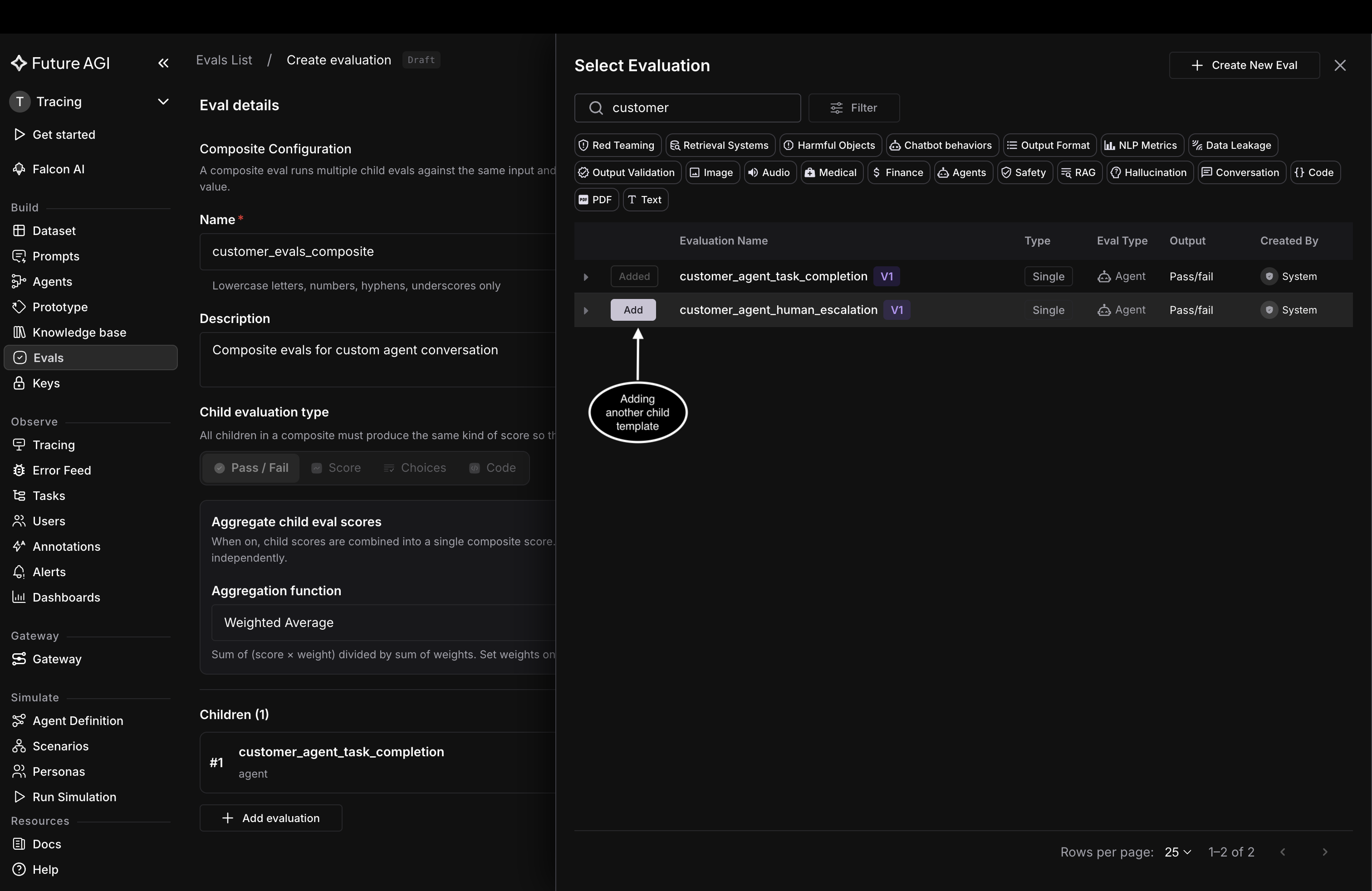Toggle Harmful Objects filter chip

[831, 145]
